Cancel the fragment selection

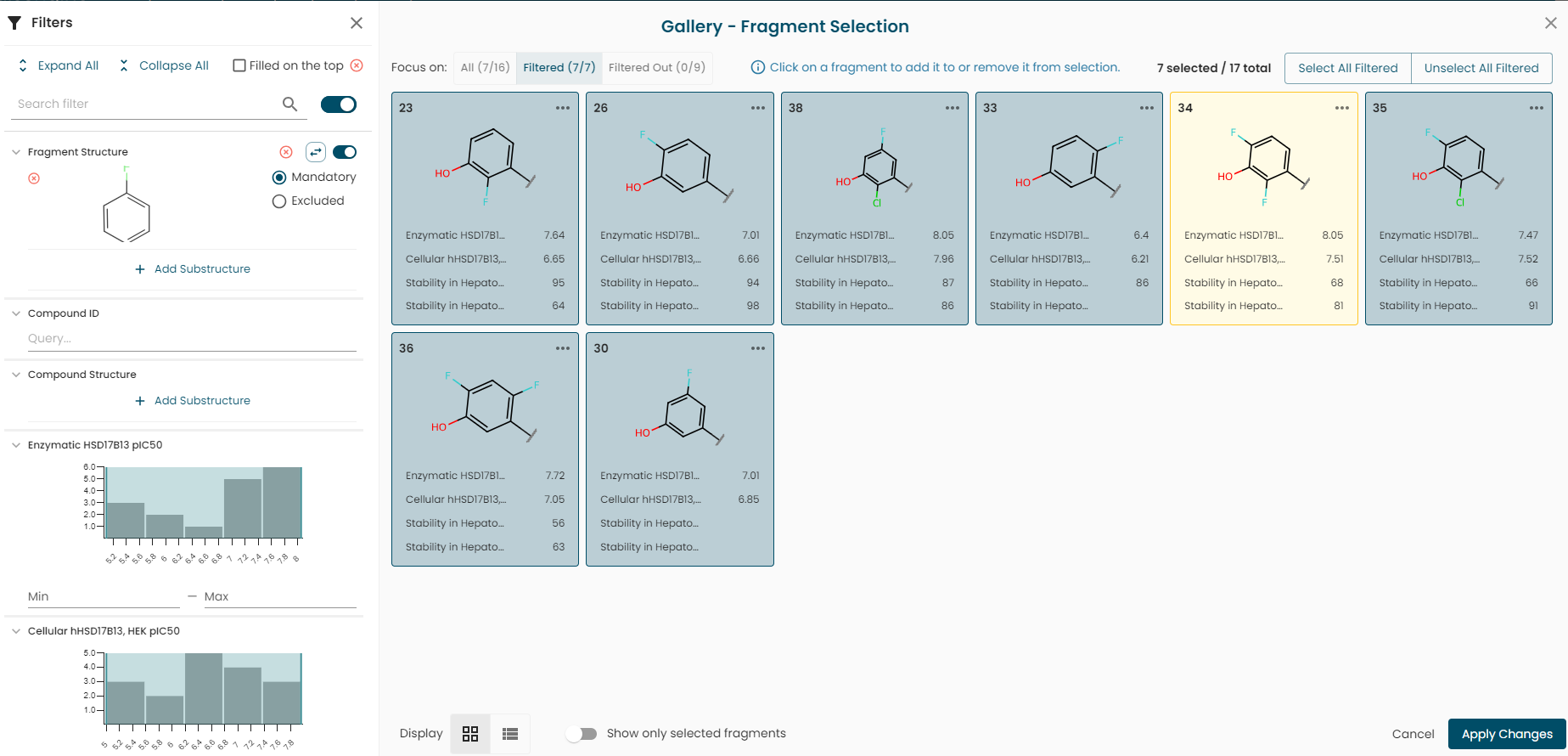tap(1413, 734)
